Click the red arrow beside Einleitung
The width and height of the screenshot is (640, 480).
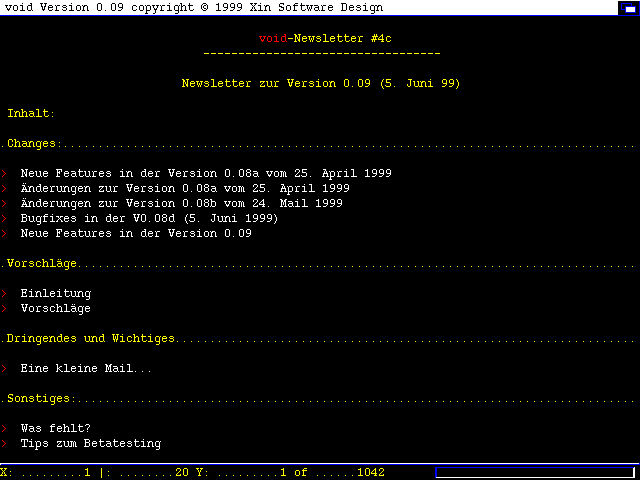5,293
